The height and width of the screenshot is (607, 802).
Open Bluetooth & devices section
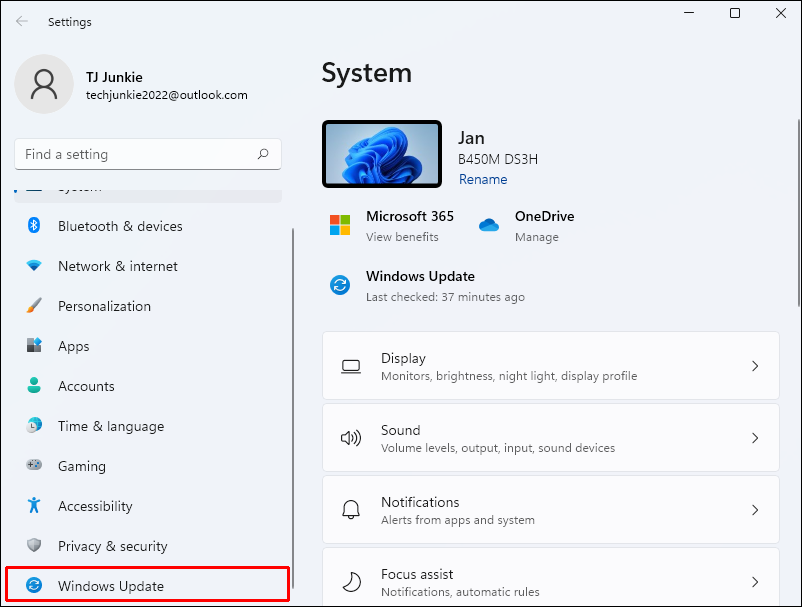148,226
